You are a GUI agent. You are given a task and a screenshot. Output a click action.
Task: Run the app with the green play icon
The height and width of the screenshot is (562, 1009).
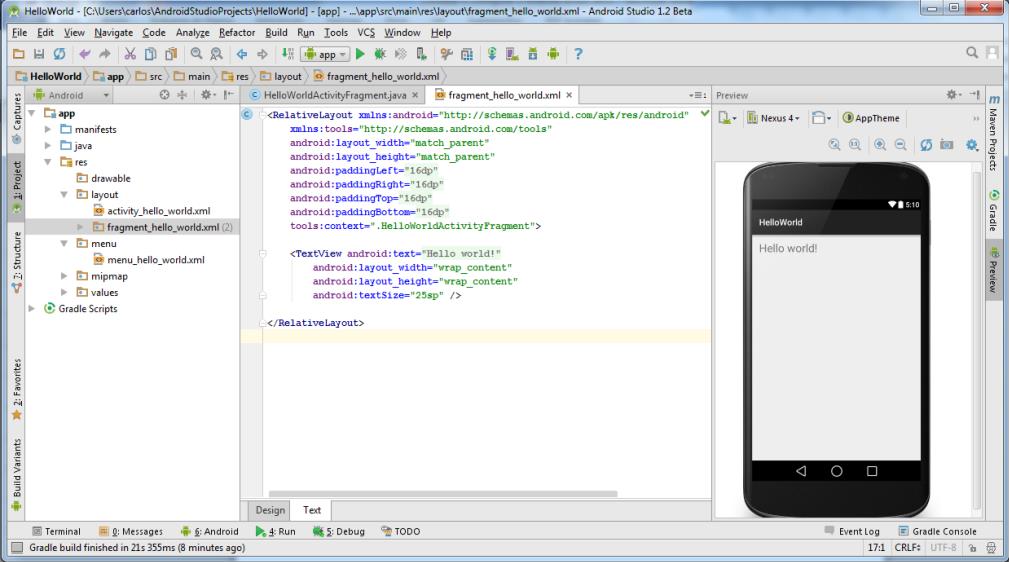pyautogui.click(x=360, y=53)
